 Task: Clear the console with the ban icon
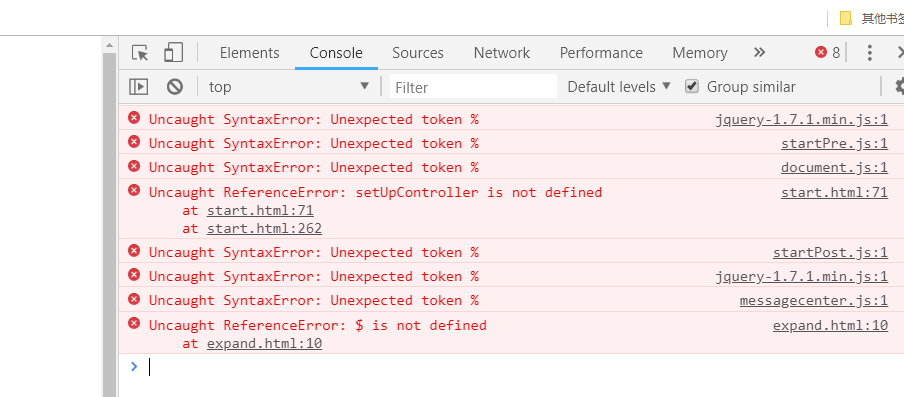click(175, 87)
